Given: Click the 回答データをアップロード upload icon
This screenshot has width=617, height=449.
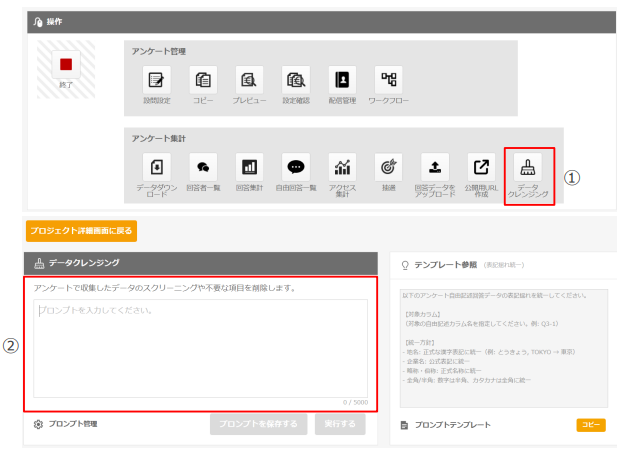Looking at the screenshot, I should click(x=435, y=167).
